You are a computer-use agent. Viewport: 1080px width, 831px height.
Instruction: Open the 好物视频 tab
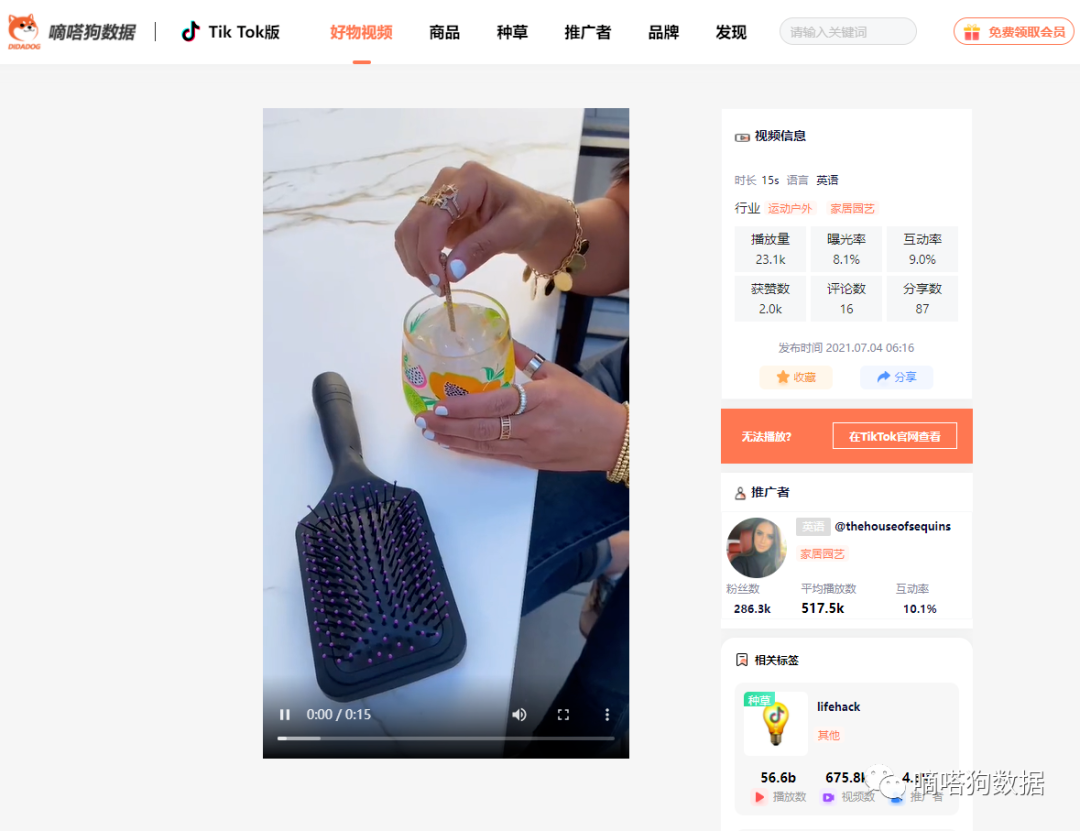pyautogui.click(x=361, y=32)
